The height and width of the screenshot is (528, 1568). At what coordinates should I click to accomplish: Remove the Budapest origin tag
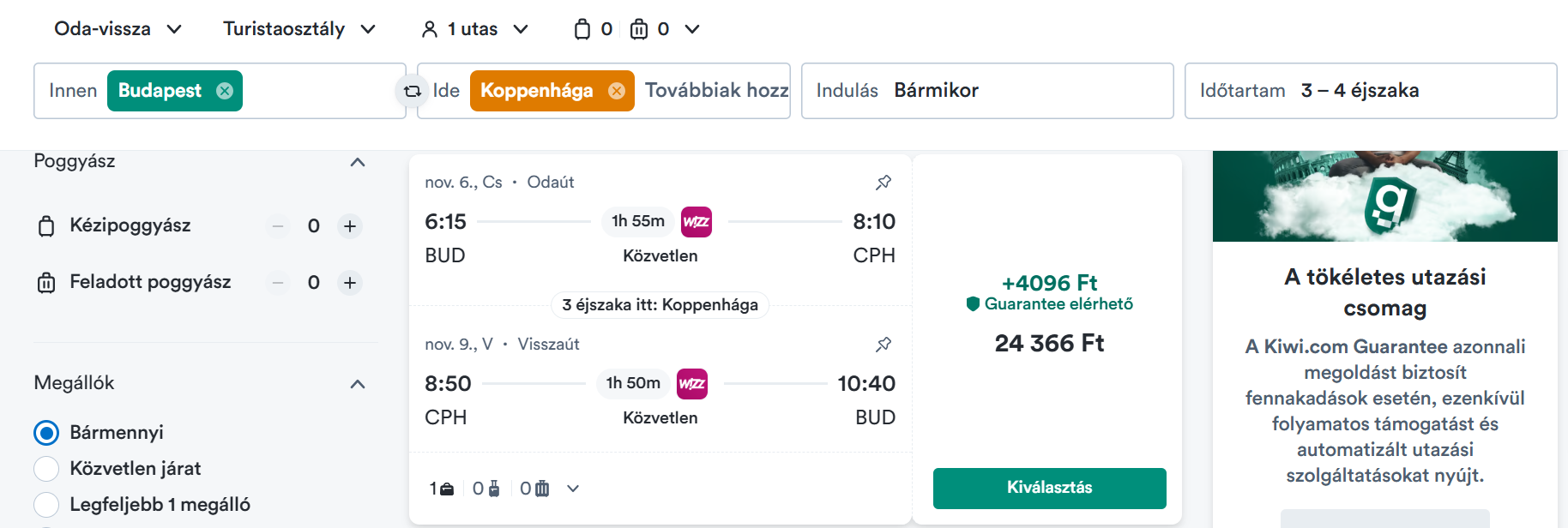tap(225, 91)
